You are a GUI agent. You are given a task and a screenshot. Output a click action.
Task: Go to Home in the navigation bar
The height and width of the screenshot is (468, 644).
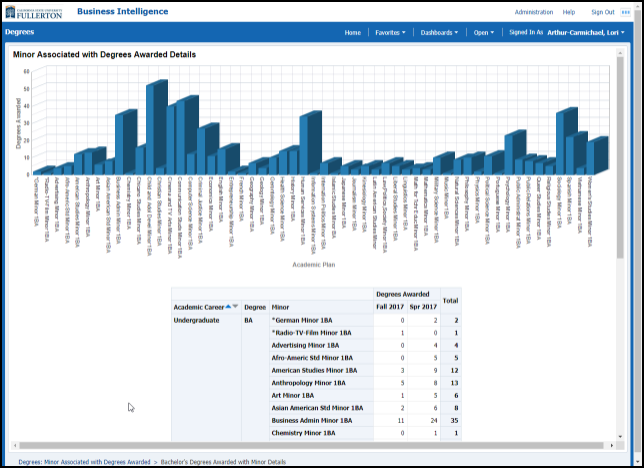[352, 32]
